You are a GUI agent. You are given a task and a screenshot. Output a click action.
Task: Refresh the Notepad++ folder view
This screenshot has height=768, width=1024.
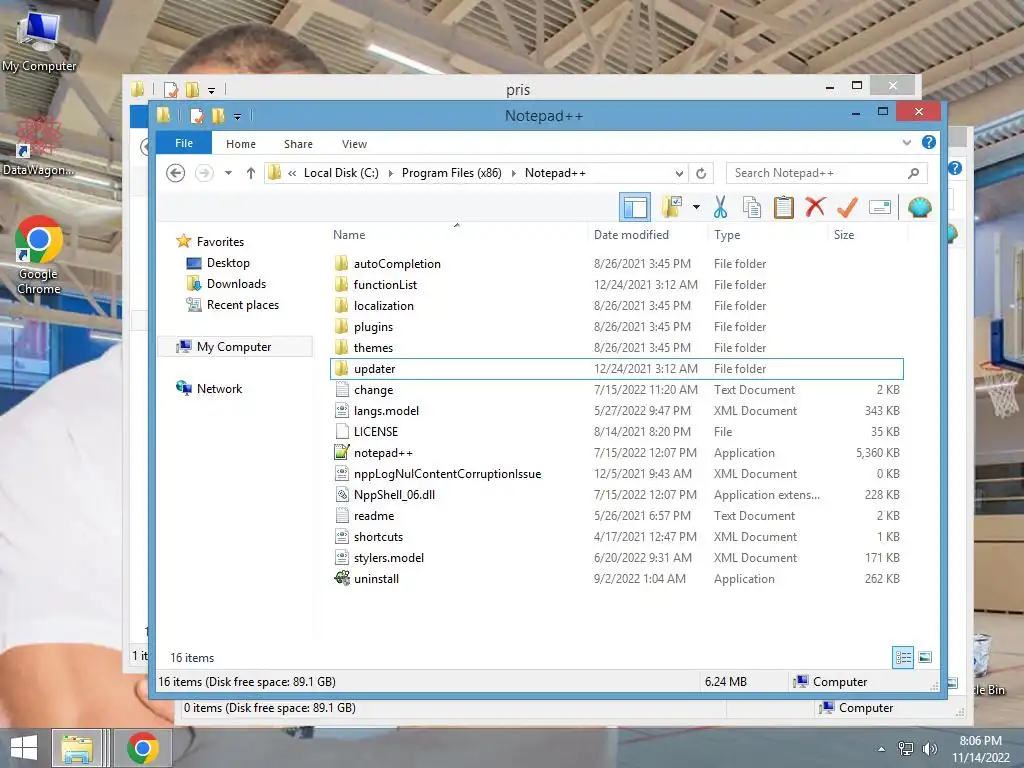click(x=701, y=173)
